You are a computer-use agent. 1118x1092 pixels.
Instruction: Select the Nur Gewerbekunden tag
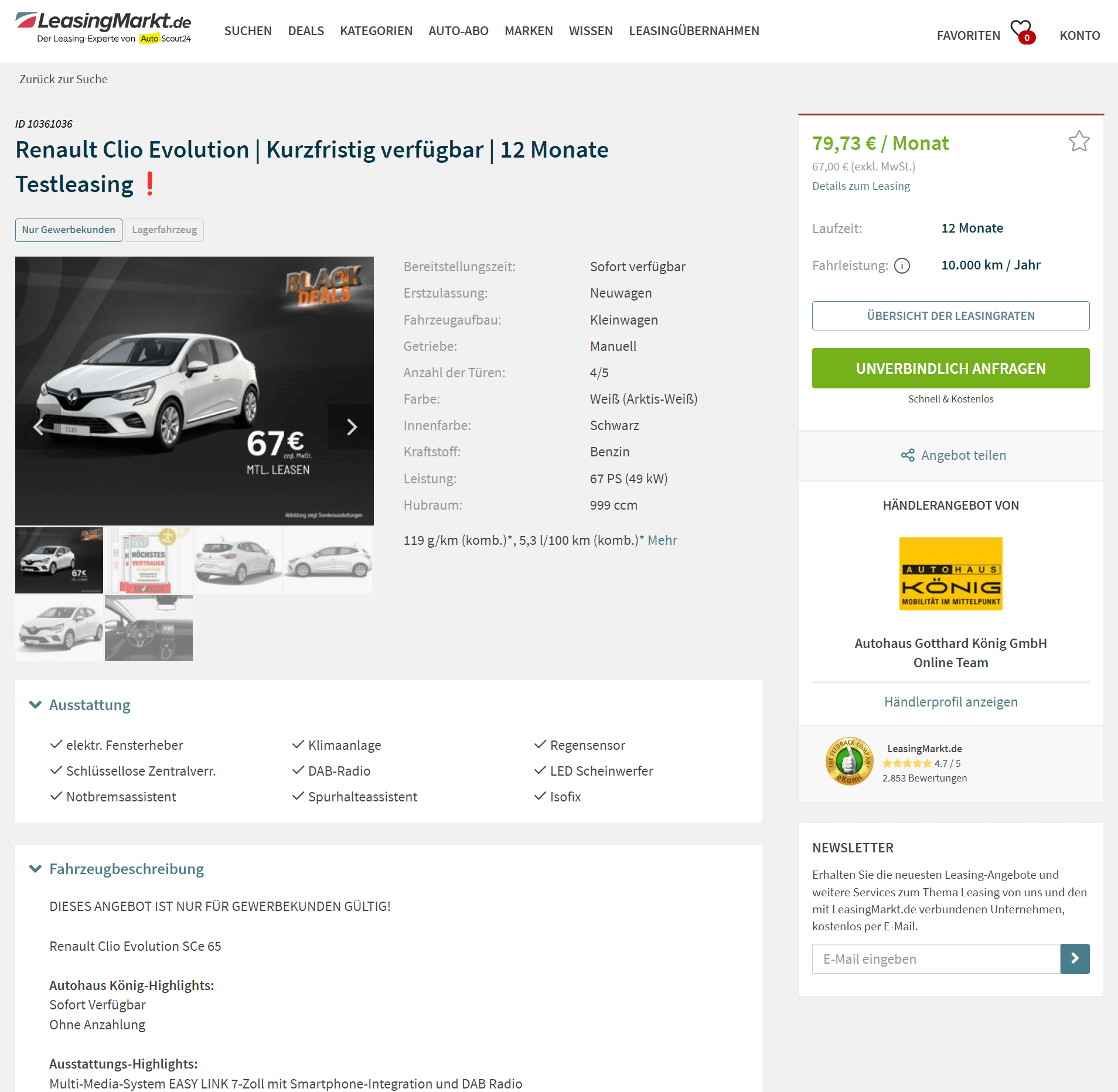point(69,230)
